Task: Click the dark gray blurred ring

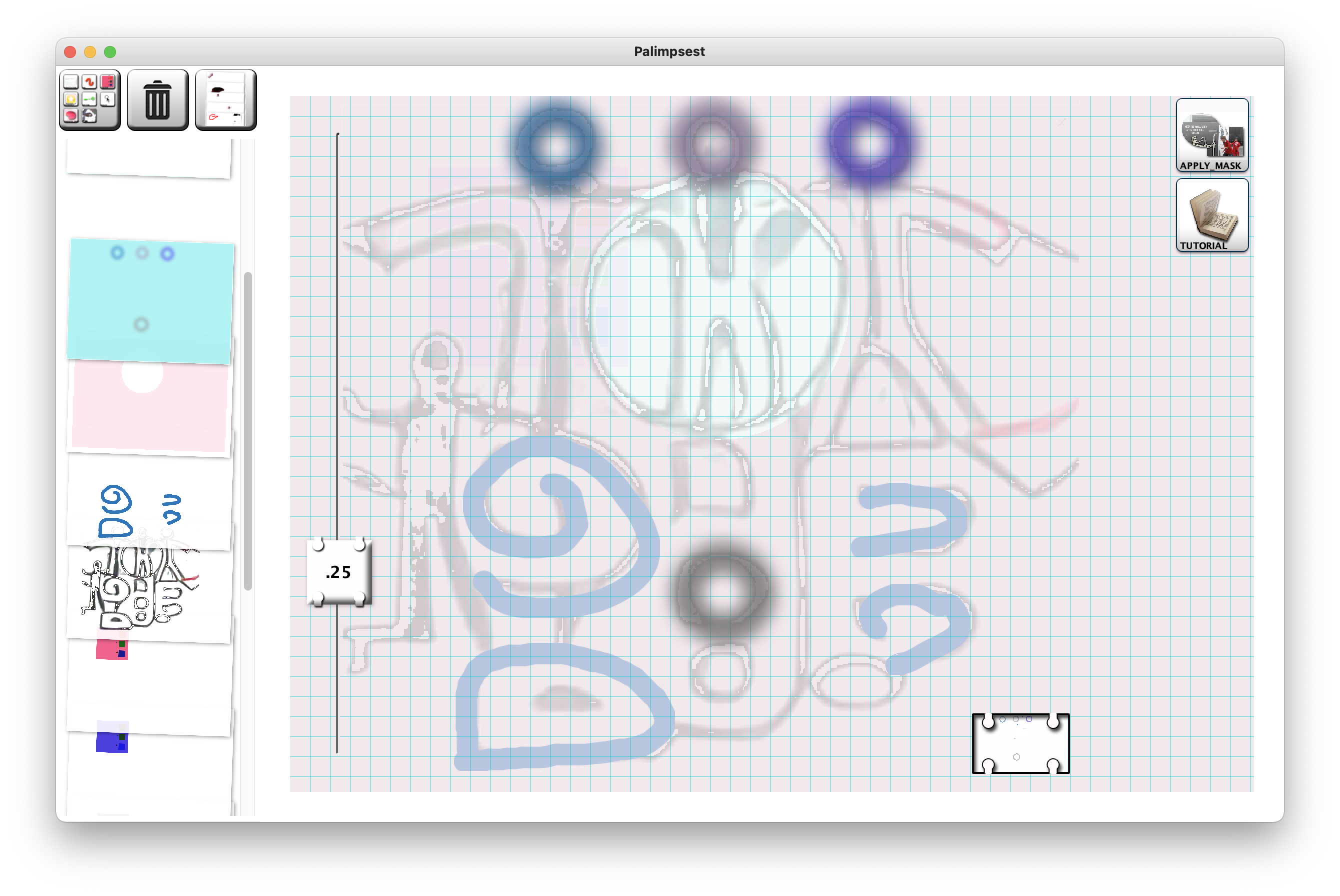Action: click(721, 591)
